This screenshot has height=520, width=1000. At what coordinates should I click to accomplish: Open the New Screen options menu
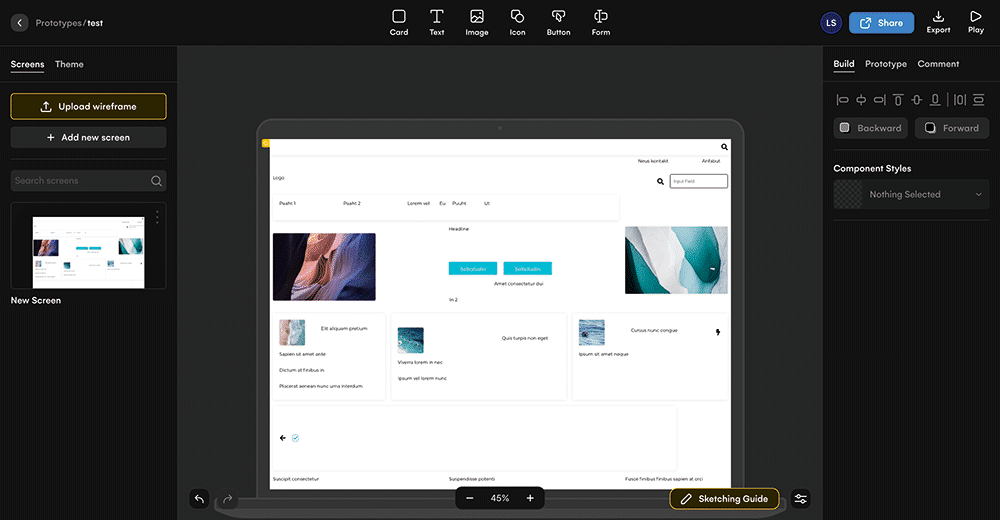point(157,217)
